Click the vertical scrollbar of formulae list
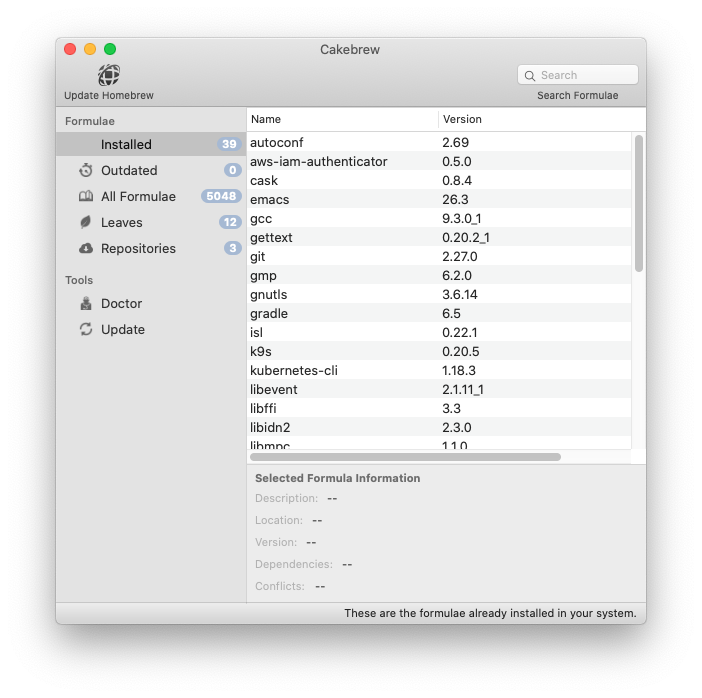Image resolution: width=702 pixels, height=698 pixels. [x=639, y=203]
